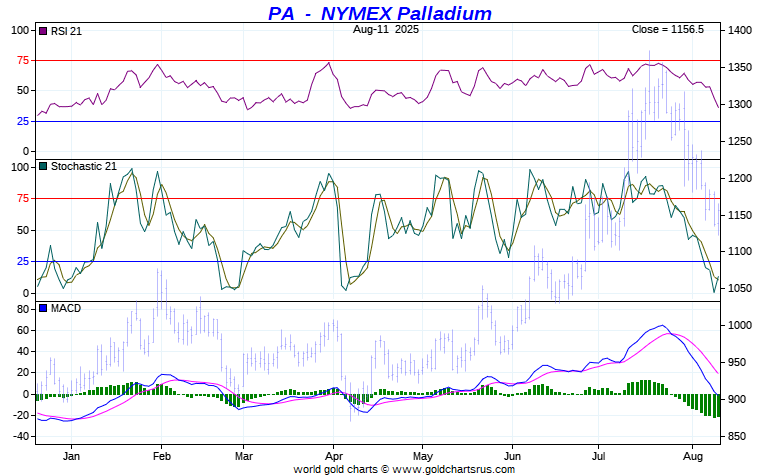Viewport: 760px width, 475px height.
Task: Click the 'Mar' month label
Action: click(243, 456)
